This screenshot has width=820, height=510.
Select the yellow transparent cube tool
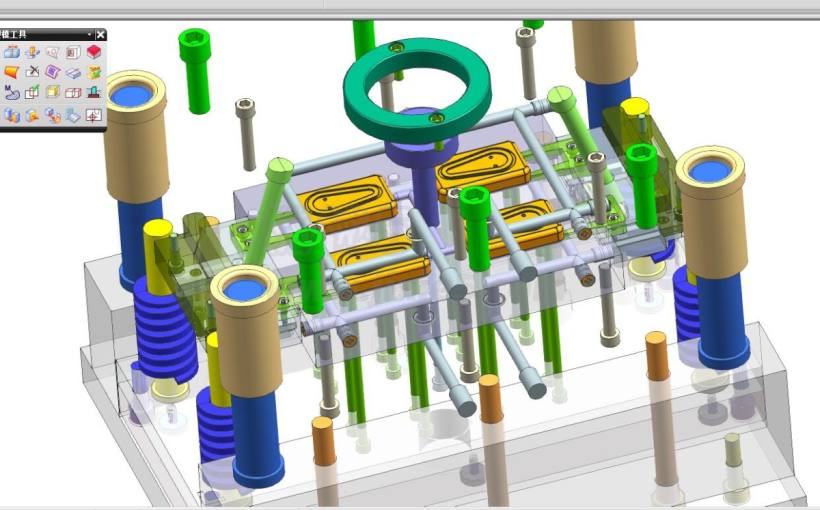53,93
